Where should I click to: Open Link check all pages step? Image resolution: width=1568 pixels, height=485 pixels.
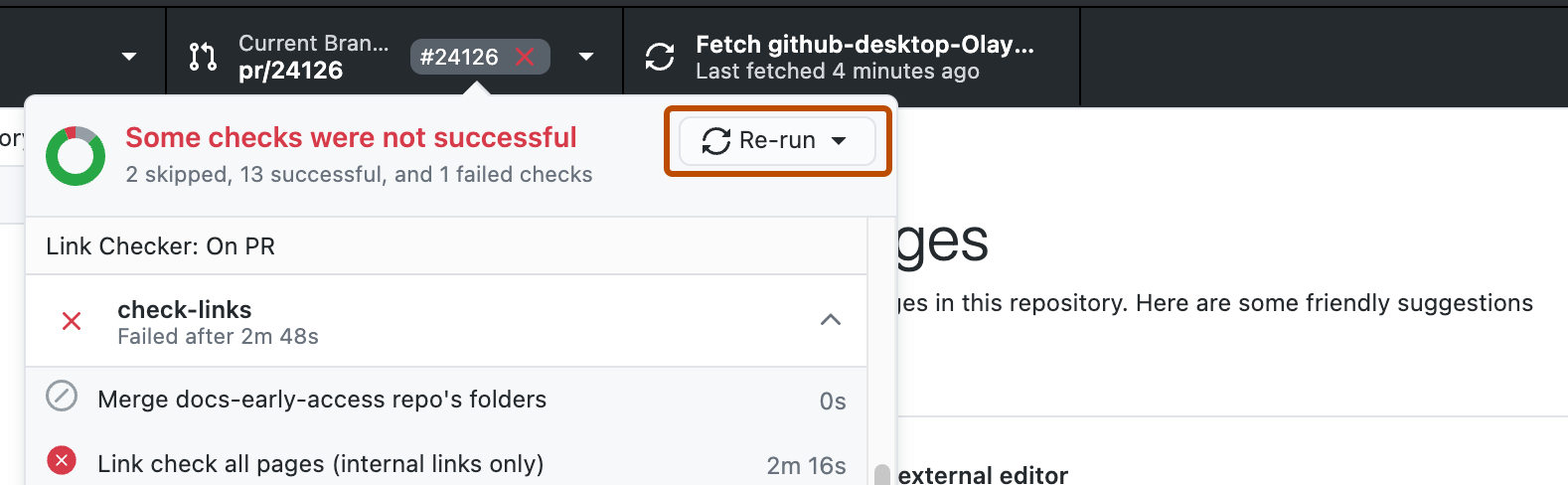tap(446, 464)
